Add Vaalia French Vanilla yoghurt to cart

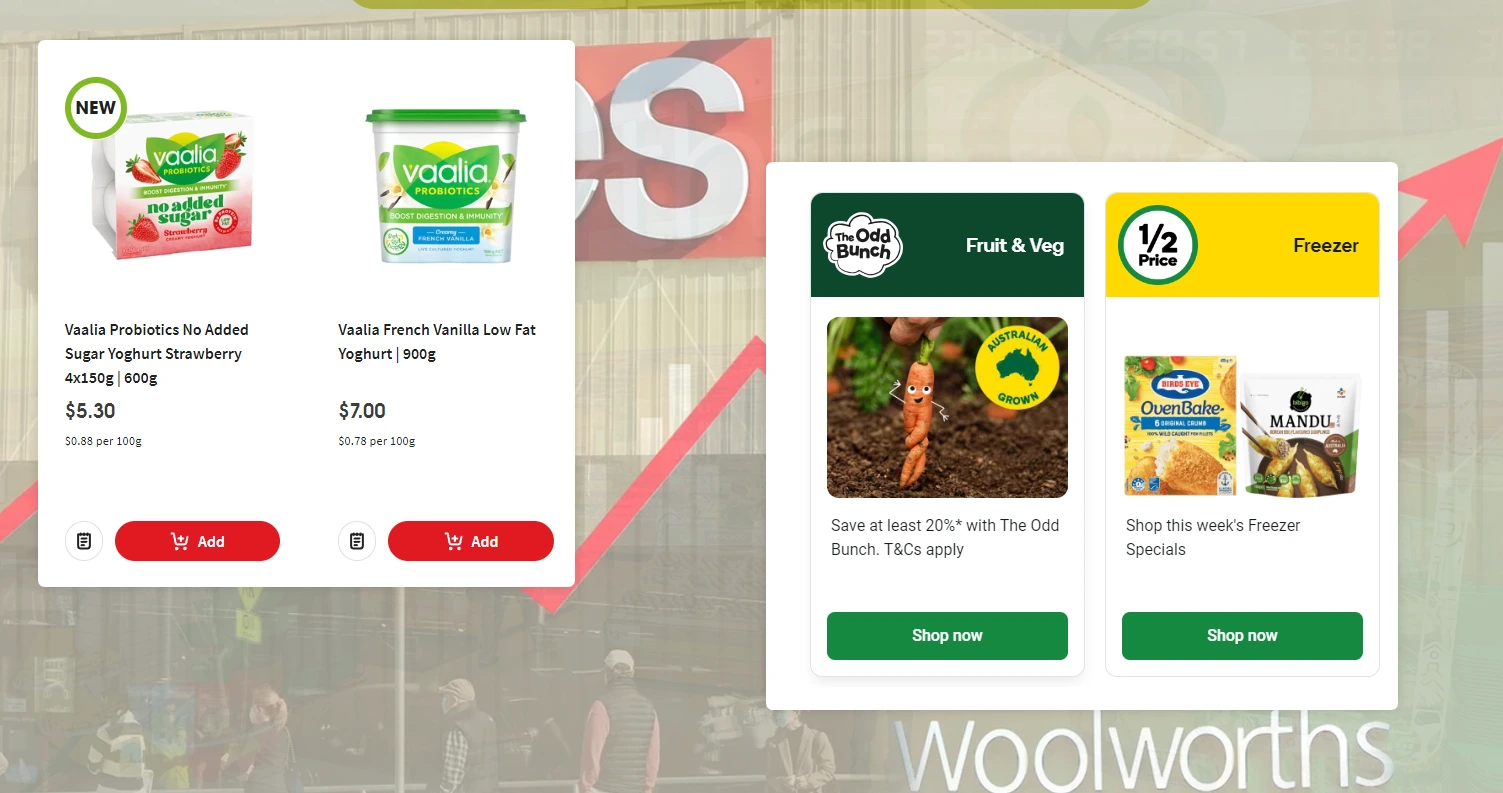tap(471, 541)
